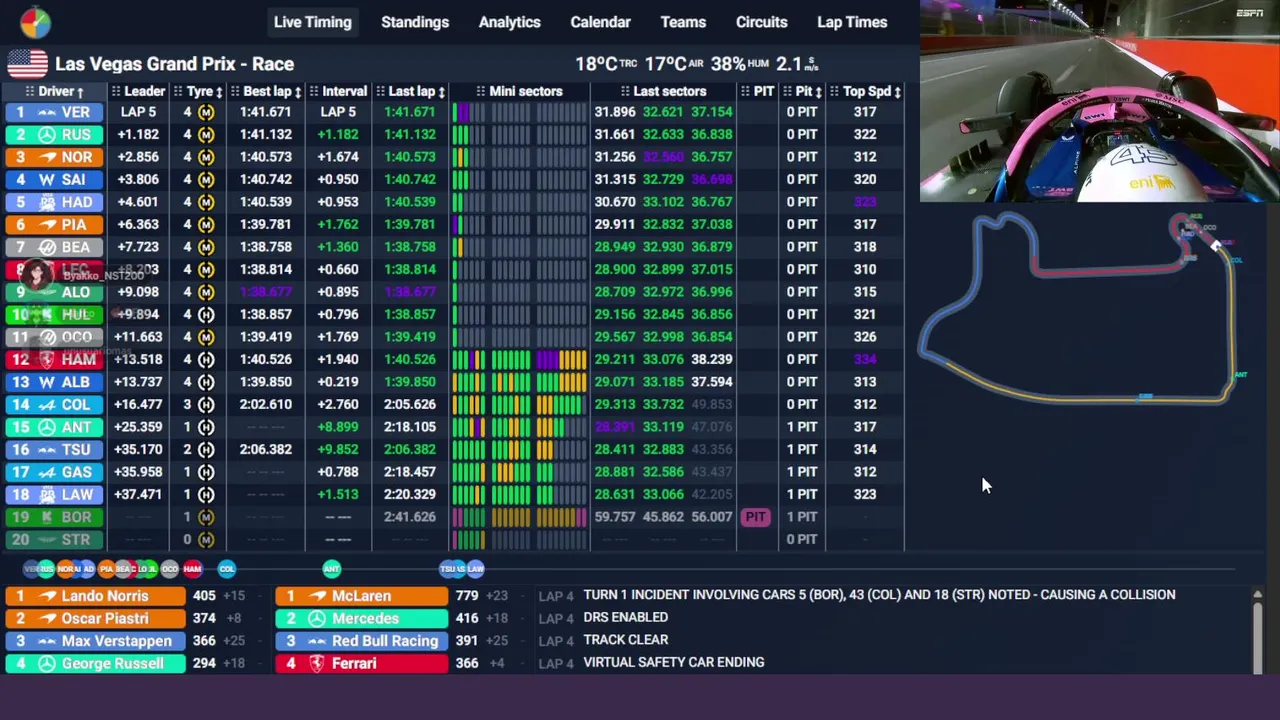Viewport: 1280px width, 720px height.
Task: Switch to the Live Timing tab
Action: pos(313,22)
